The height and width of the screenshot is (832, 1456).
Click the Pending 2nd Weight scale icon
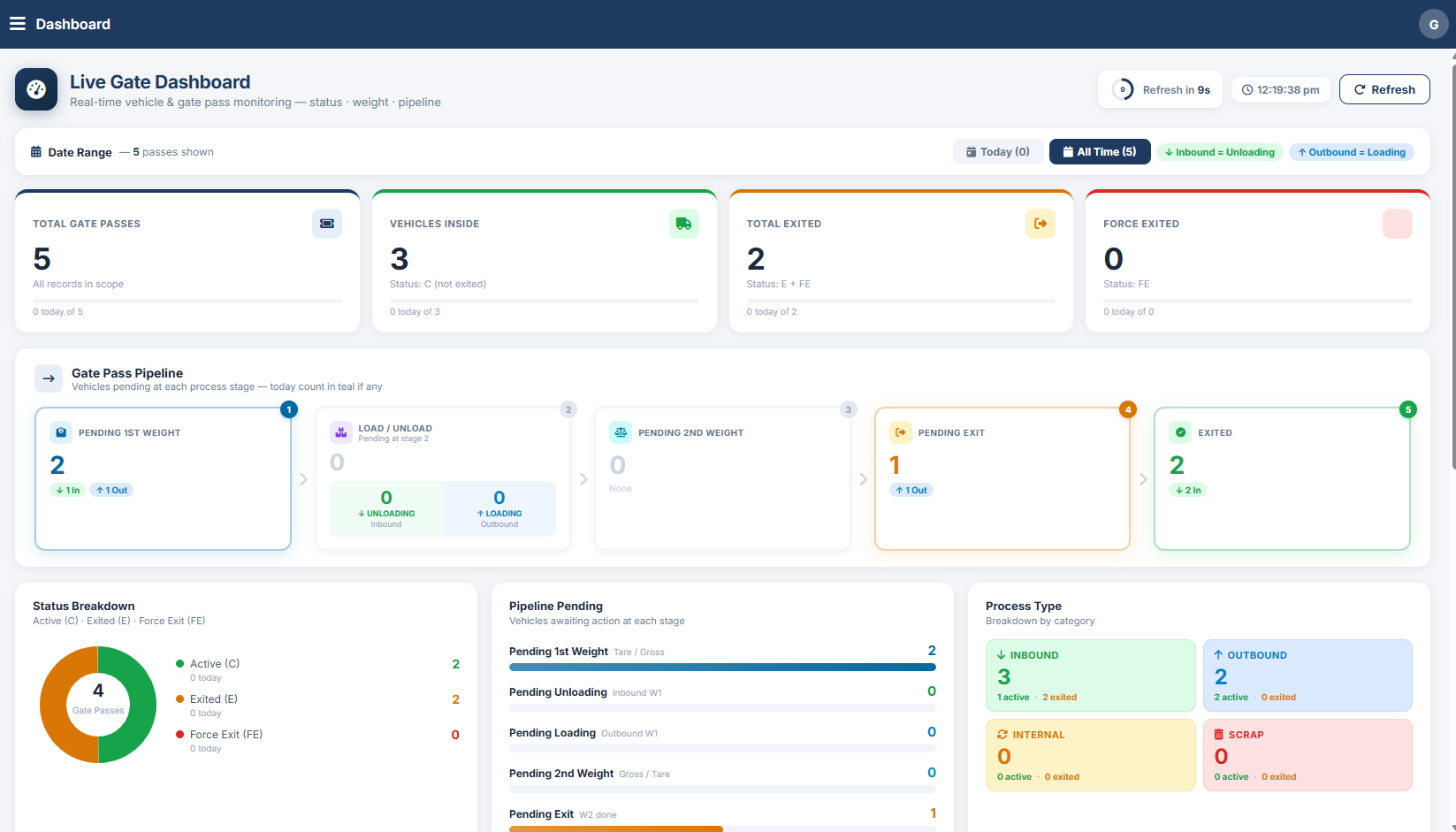[621, 432]
